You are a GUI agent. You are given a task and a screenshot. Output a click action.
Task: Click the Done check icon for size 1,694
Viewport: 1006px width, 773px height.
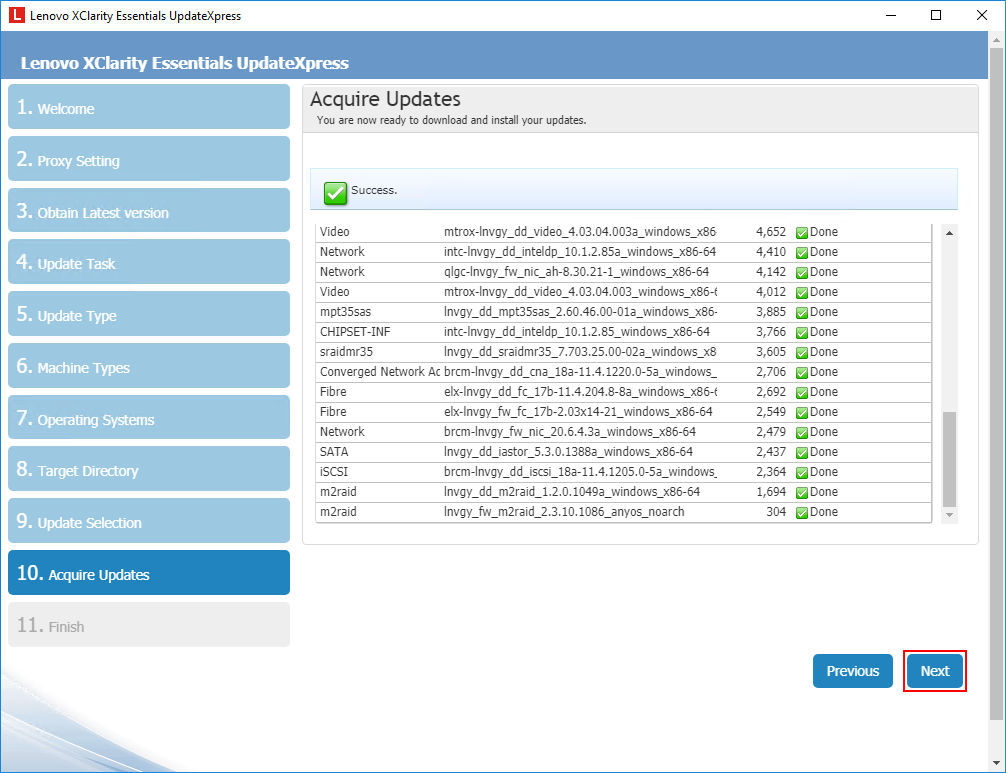point(802,493)
